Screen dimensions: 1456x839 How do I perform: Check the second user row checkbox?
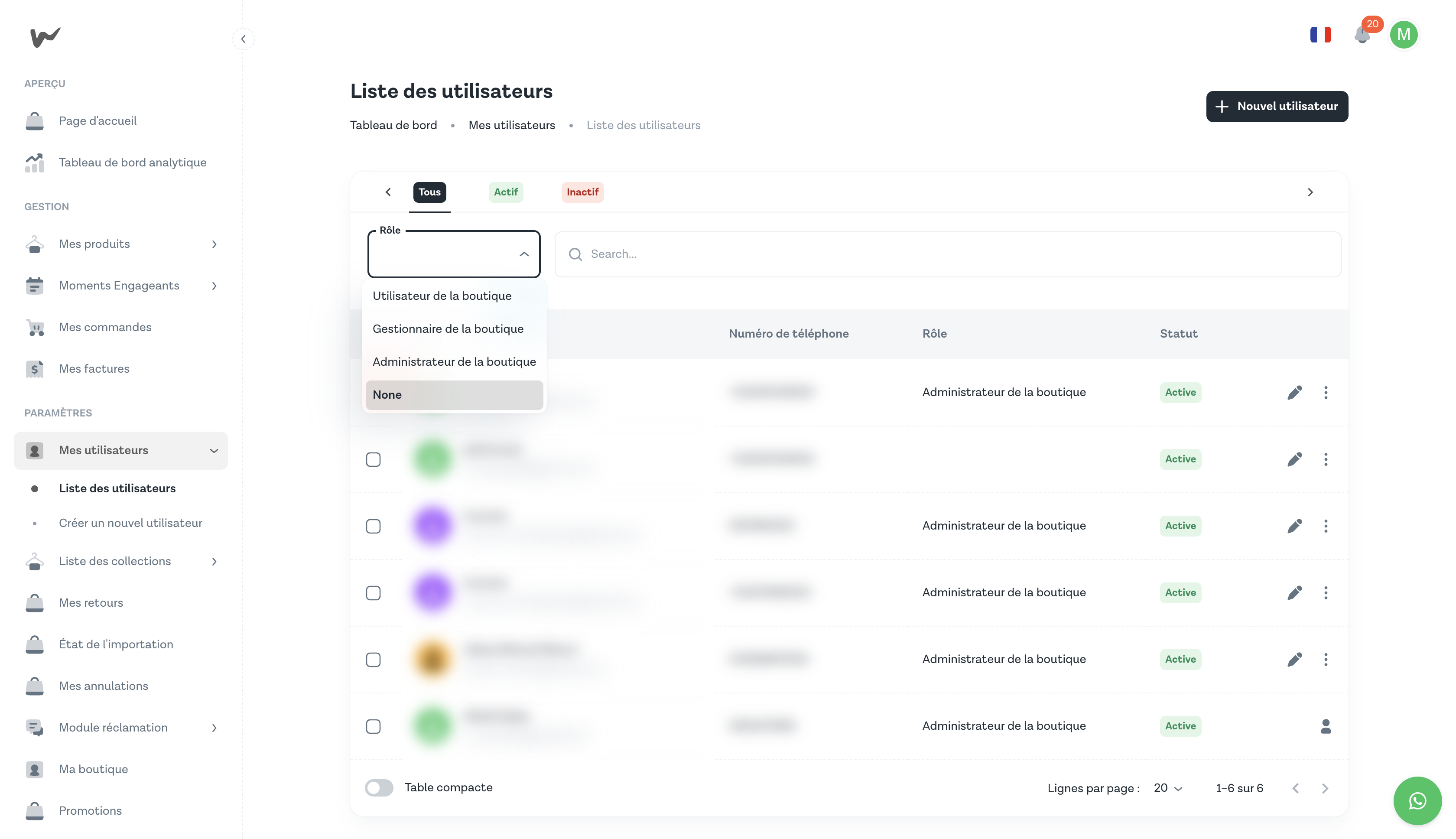(x=374, y=459)
